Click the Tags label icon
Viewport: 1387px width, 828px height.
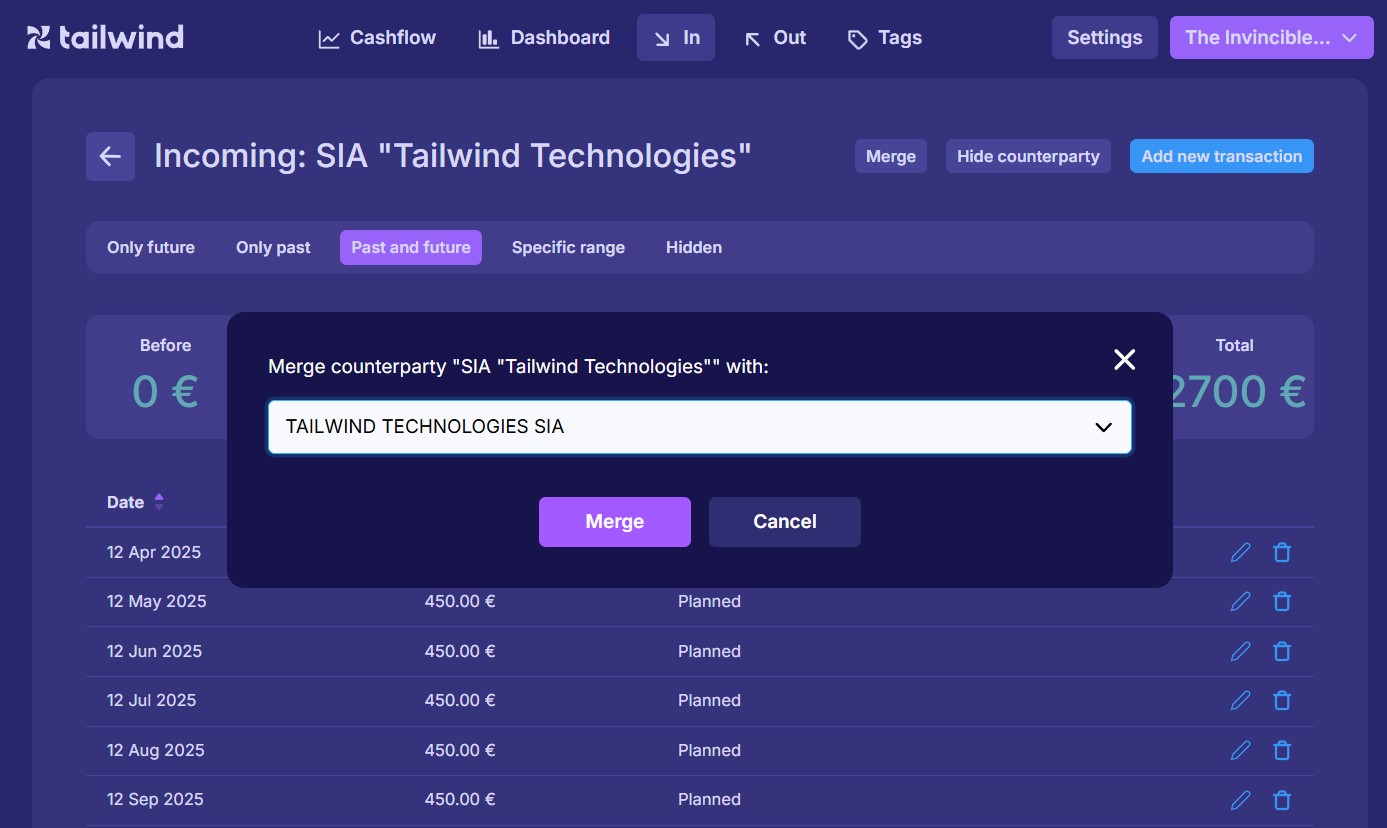pyautogui.click(x=857, y=39)
